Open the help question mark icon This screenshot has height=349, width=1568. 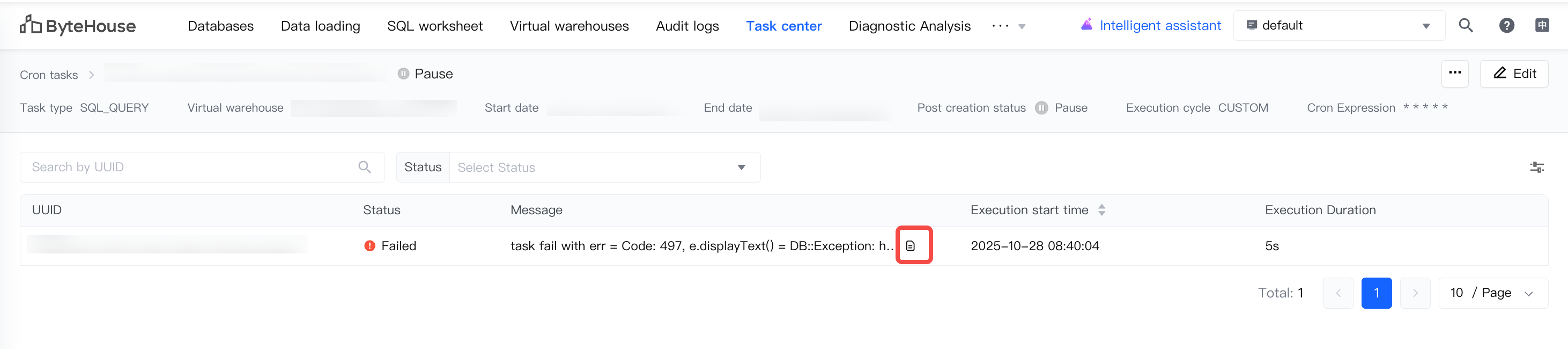(1506, 26)
